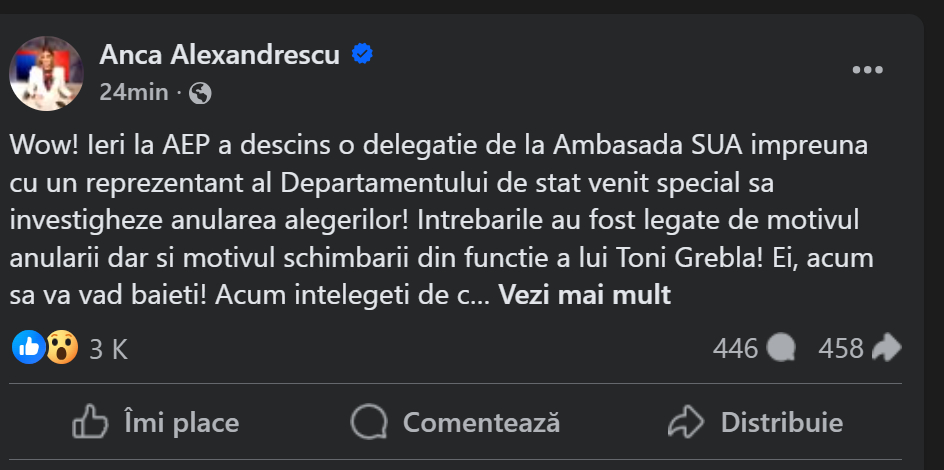Viewport: 944px width, 470px height.
Task: Click the blue verified badge
Action: (x=362, y=55)
